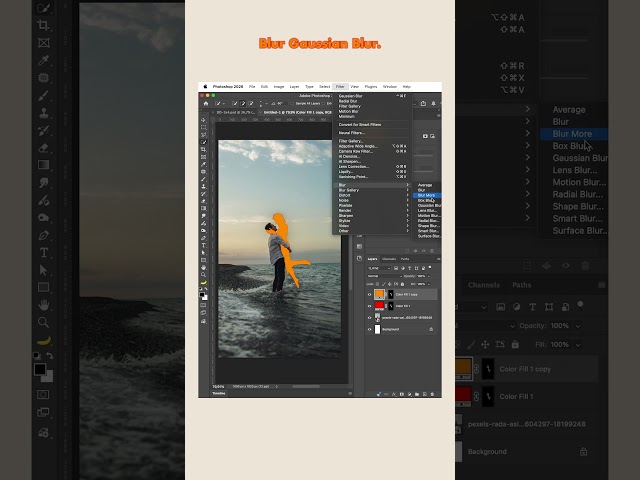Select the Rectangle shape tool in center window
The width and height of the screenshot is (640, 480).
click(x=204, y=260)
